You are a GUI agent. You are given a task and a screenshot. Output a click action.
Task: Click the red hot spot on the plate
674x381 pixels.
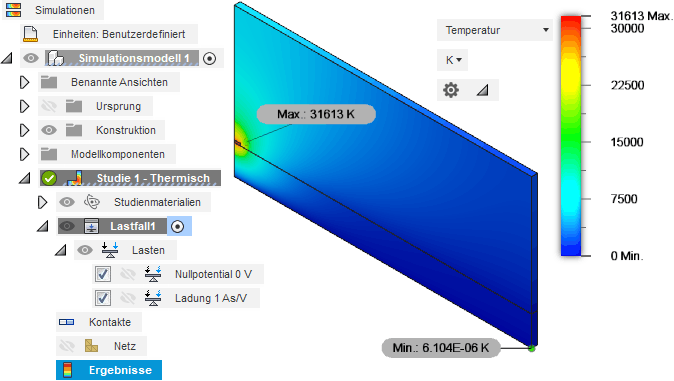pyautogui.click(x=238, y=143)
